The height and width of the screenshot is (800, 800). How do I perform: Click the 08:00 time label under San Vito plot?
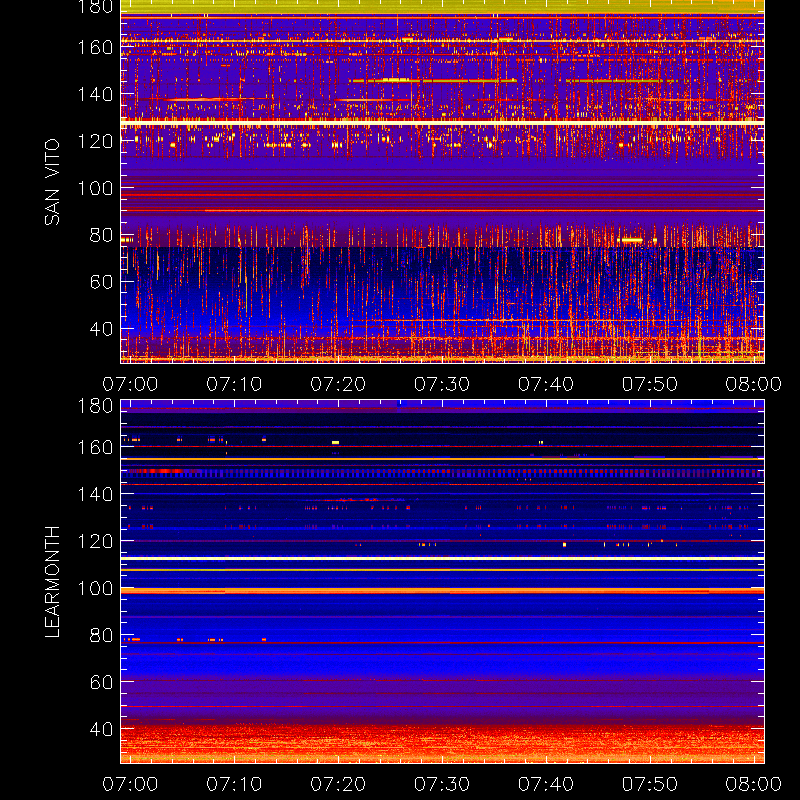click(754, 384)
